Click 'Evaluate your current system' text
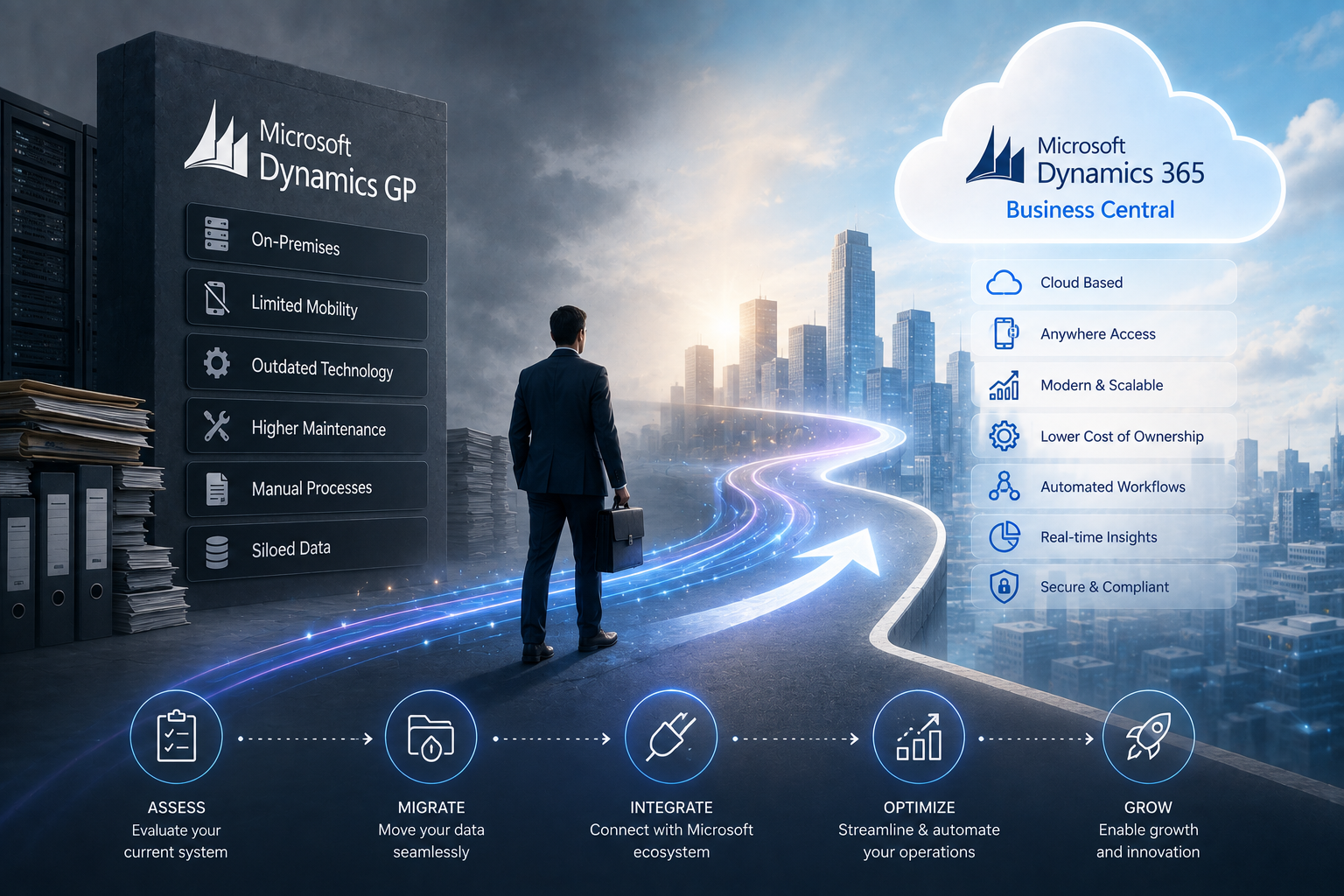 [176, 841]
